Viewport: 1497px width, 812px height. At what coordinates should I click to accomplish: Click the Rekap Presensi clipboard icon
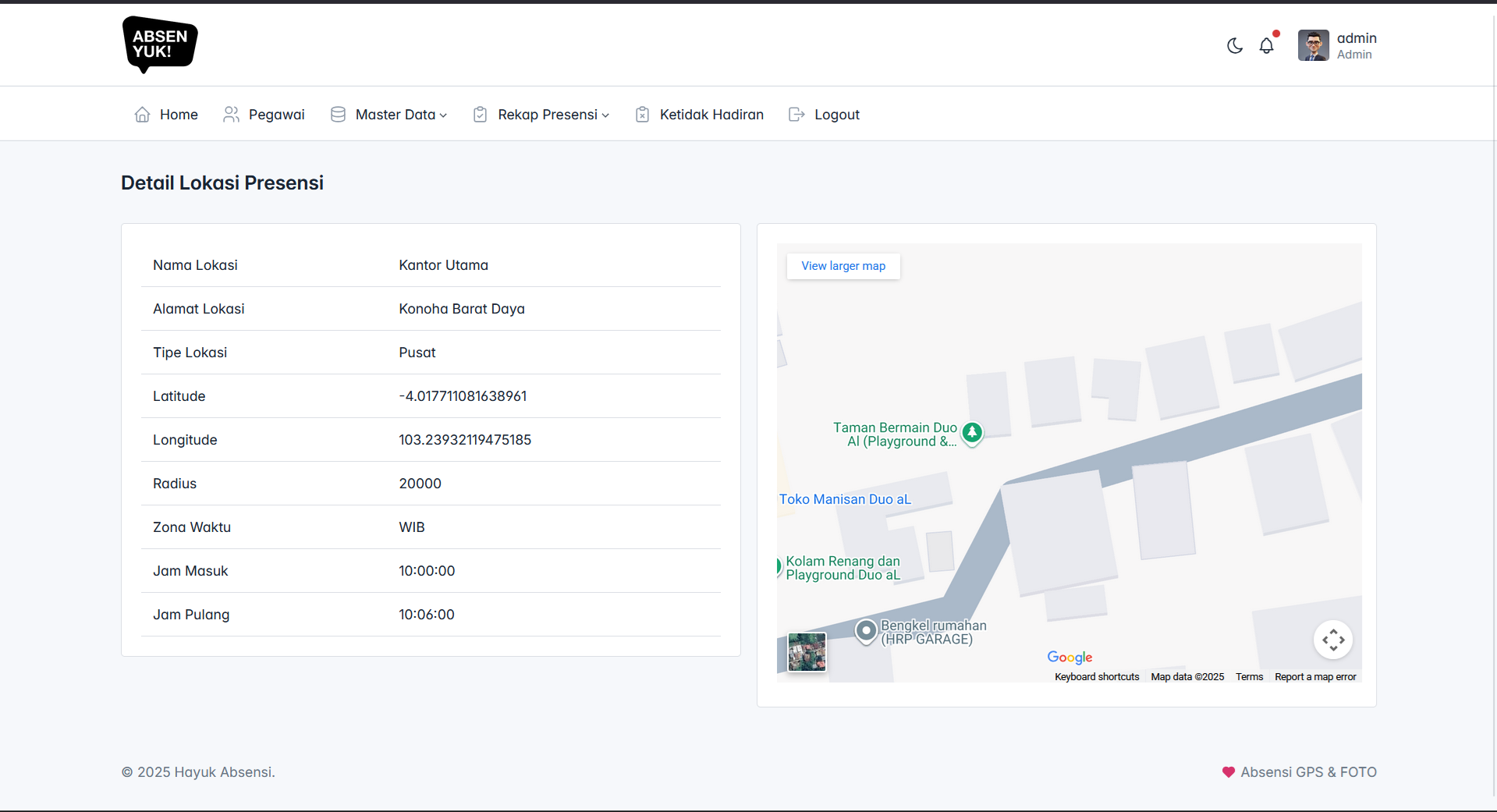tap(481, 115)
